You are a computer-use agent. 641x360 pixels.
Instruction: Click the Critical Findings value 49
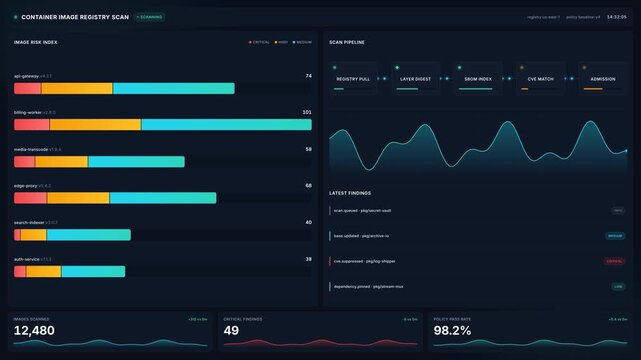coord(231,330)
